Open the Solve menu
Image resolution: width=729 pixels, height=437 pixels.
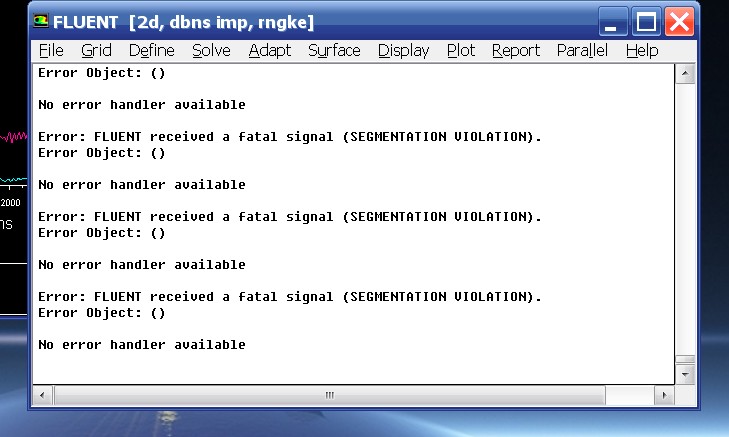211,50
